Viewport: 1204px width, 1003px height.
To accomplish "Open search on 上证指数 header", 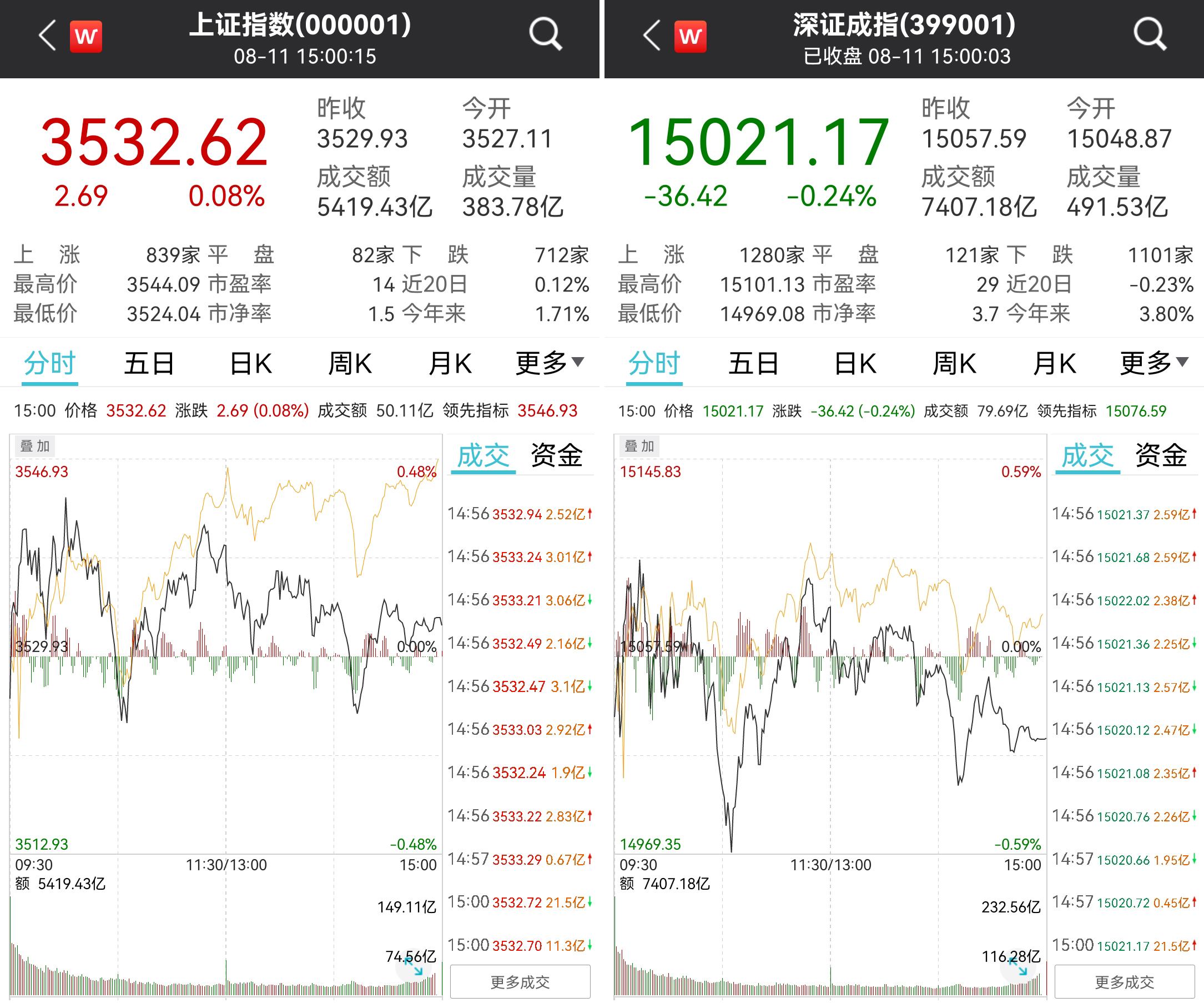I will pos(545,34).
